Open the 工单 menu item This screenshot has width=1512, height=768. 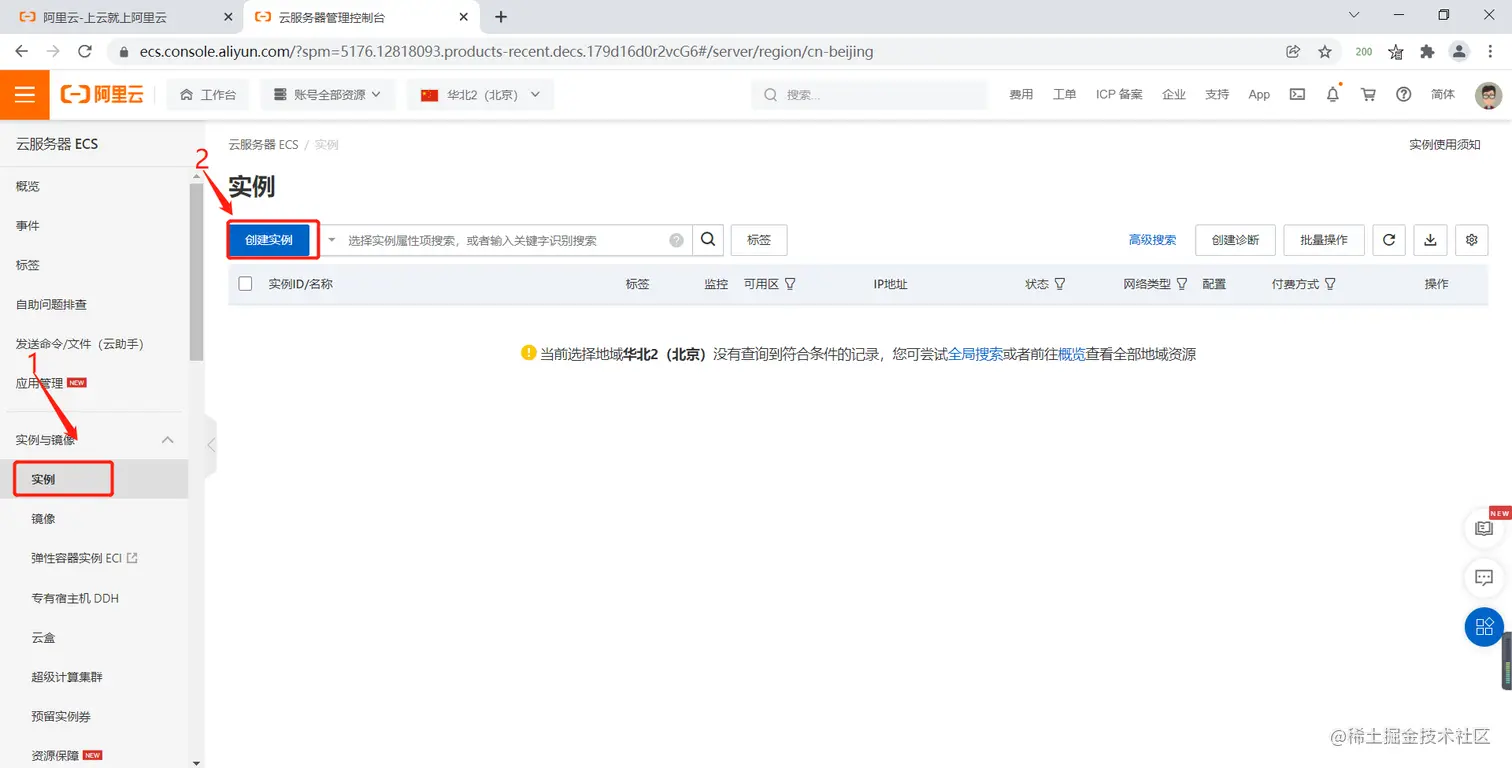point(1064,94)
